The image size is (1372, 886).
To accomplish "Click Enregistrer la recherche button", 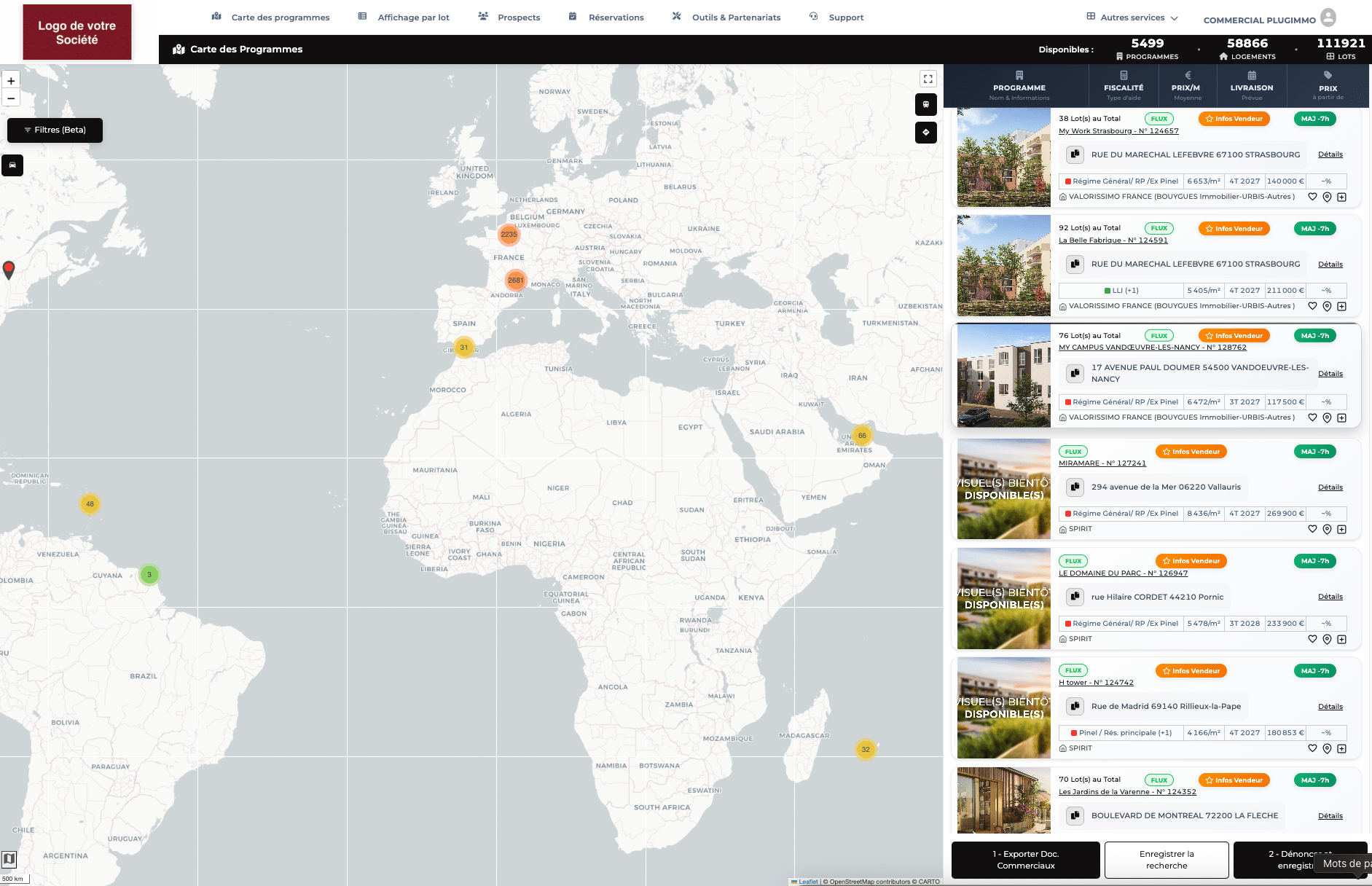I will click(x=1166, y=860).
